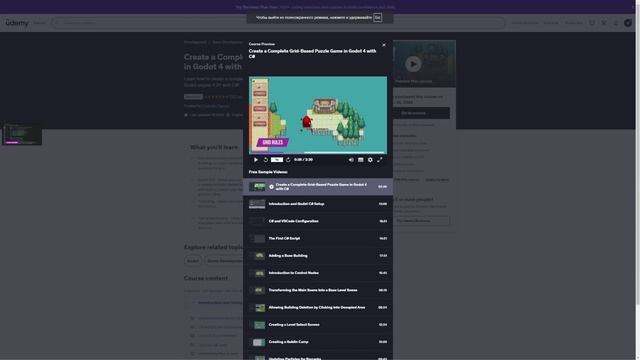Skip forward in the preview video

coord(288,160)
